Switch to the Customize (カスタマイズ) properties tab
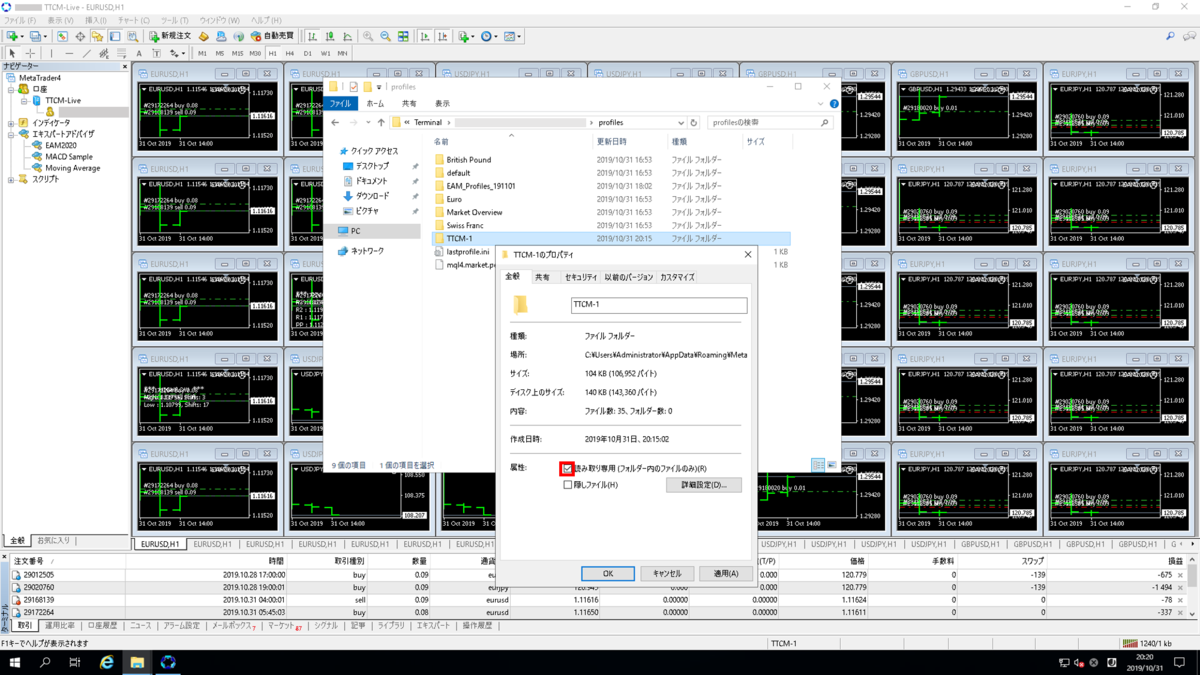The height and width of the screenshot is (675, 1200). [677, 277]
